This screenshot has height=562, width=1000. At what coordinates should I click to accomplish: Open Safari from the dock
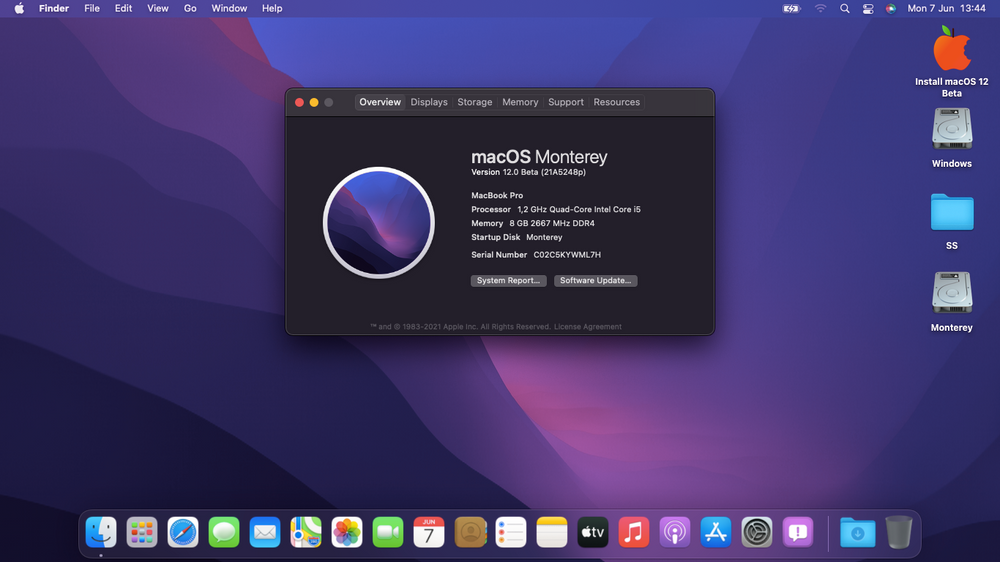(x=182, y=532)
